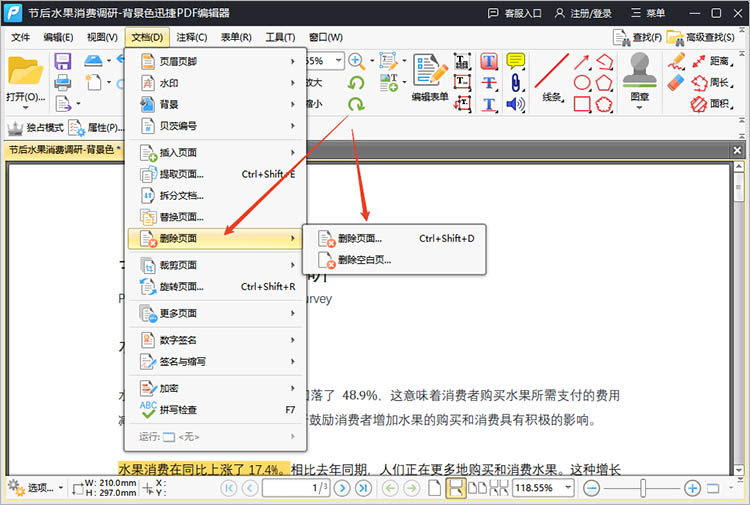This screenshot has height=505, width=750.
Task: Expand the 更多页面 submenu
Action: pos(217,313)
